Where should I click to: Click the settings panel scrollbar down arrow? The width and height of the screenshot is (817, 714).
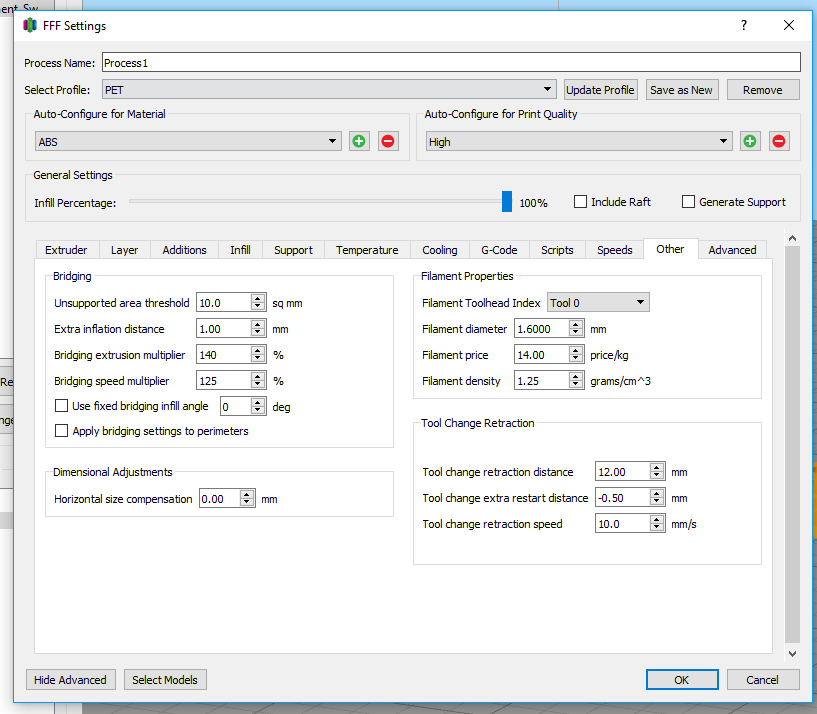tap(793, 654)
